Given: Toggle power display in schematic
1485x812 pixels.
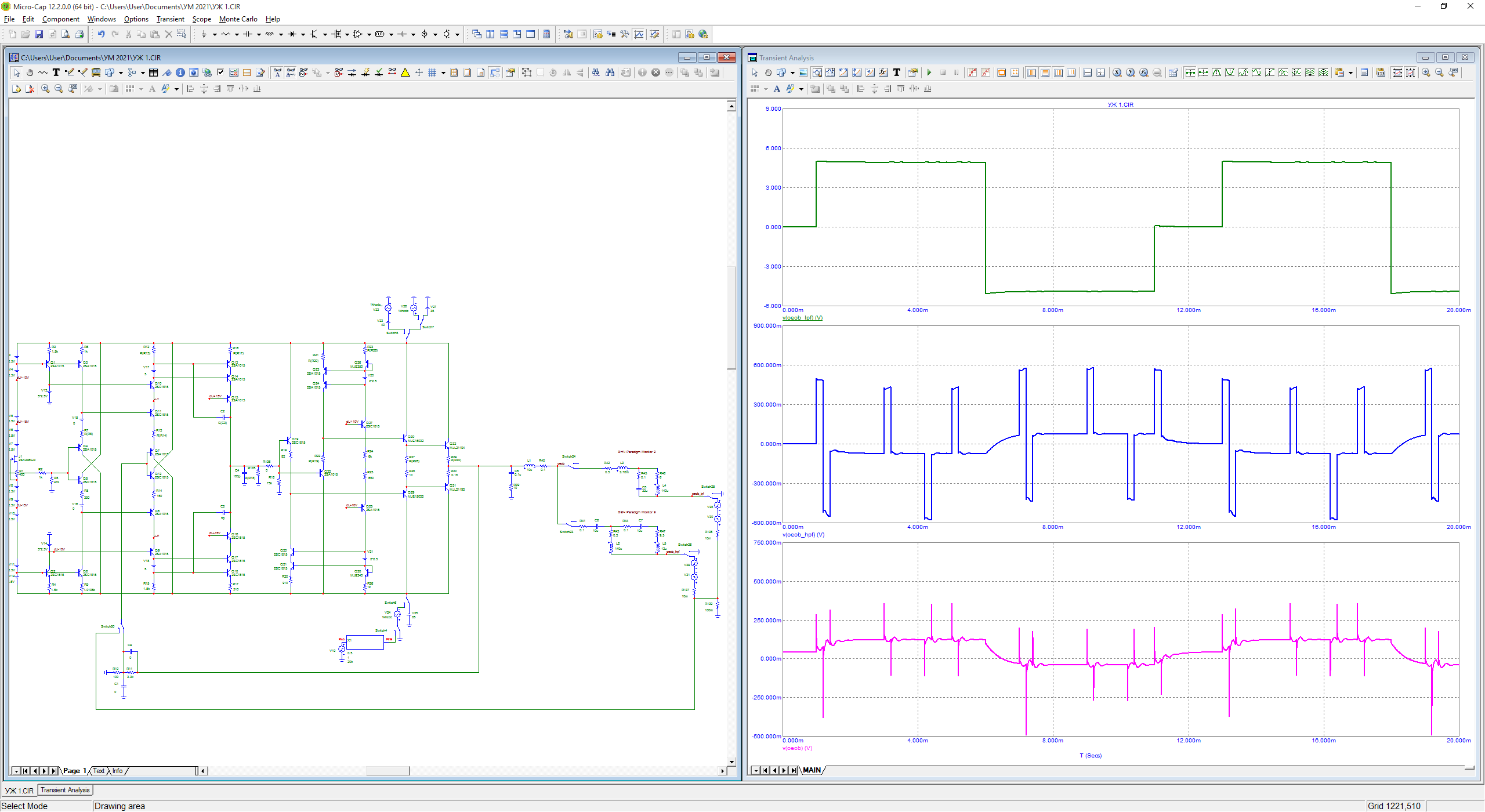Looking at the screenshot, I should coord(365,72).
